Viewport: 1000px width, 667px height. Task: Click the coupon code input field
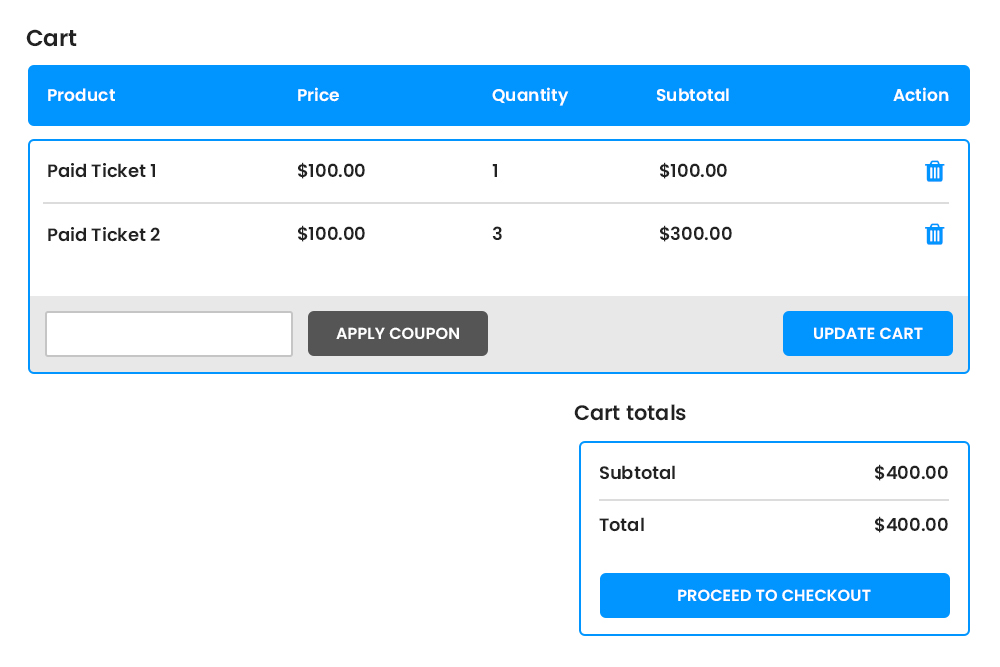(169, 334)
